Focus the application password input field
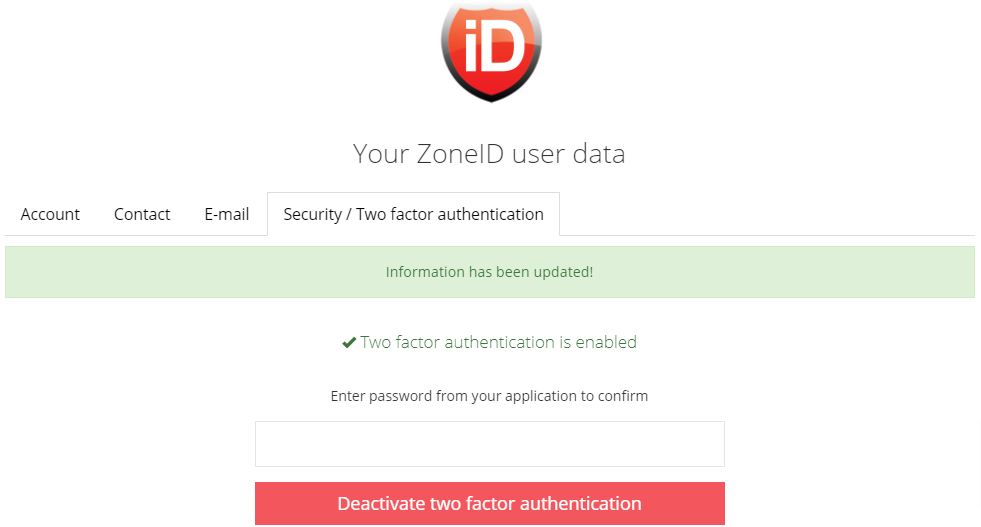Image resolution: width=981 pixels, height=527 pixels. [490, 444]
